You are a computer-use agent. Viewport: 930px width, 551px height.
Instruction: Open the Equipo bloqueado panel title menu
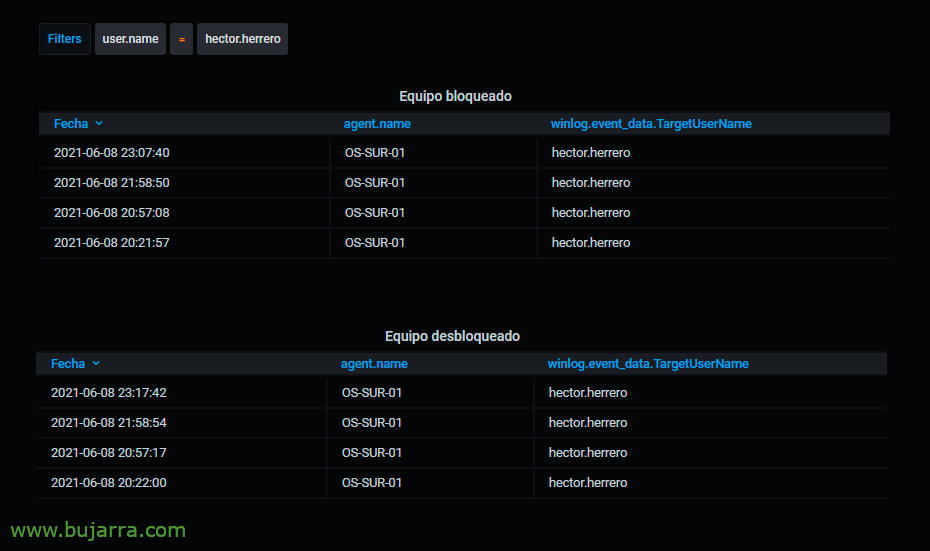pyautogui.click(x=456, y=96)
